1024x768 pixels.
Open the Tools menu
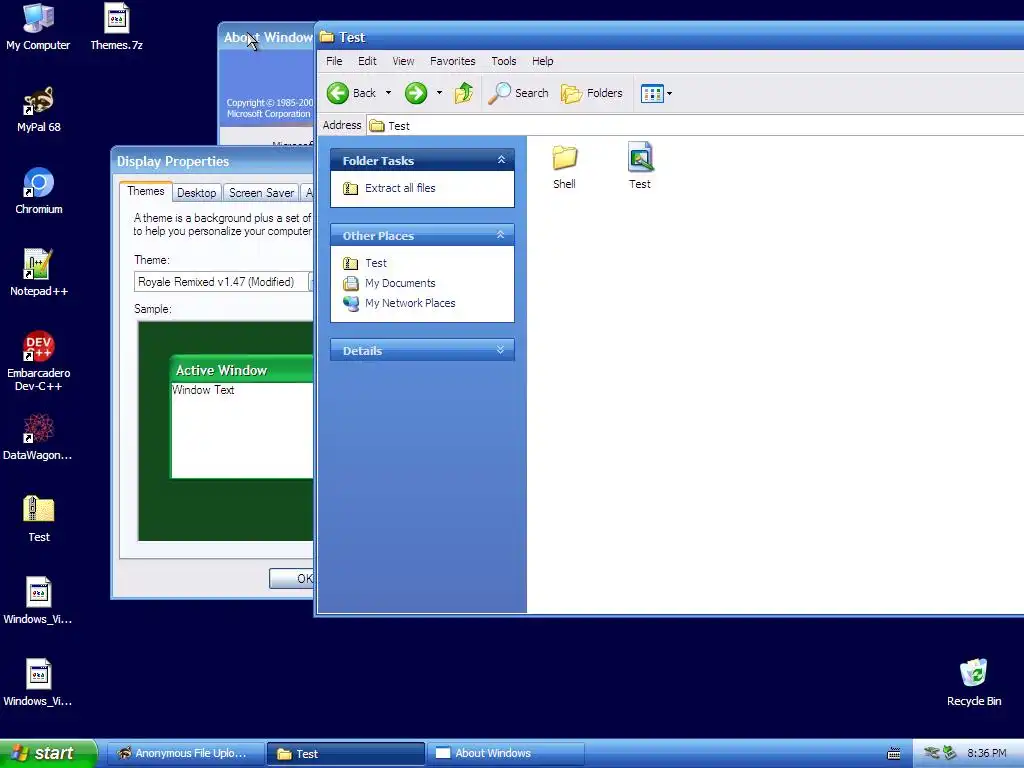504,61
